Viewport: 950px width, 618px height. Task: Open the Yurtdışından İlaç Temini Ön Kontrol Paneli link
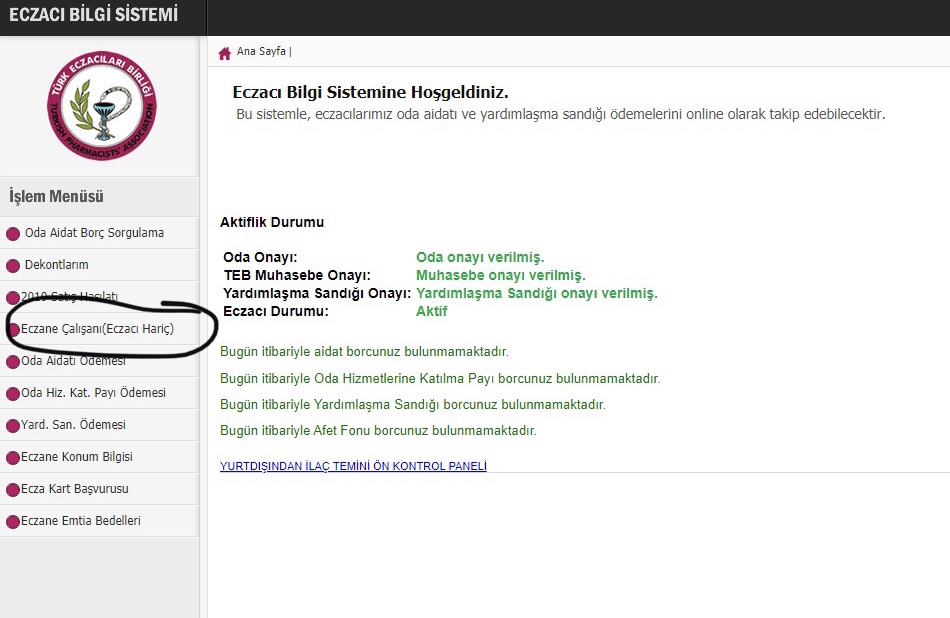(x=353, y=466)
